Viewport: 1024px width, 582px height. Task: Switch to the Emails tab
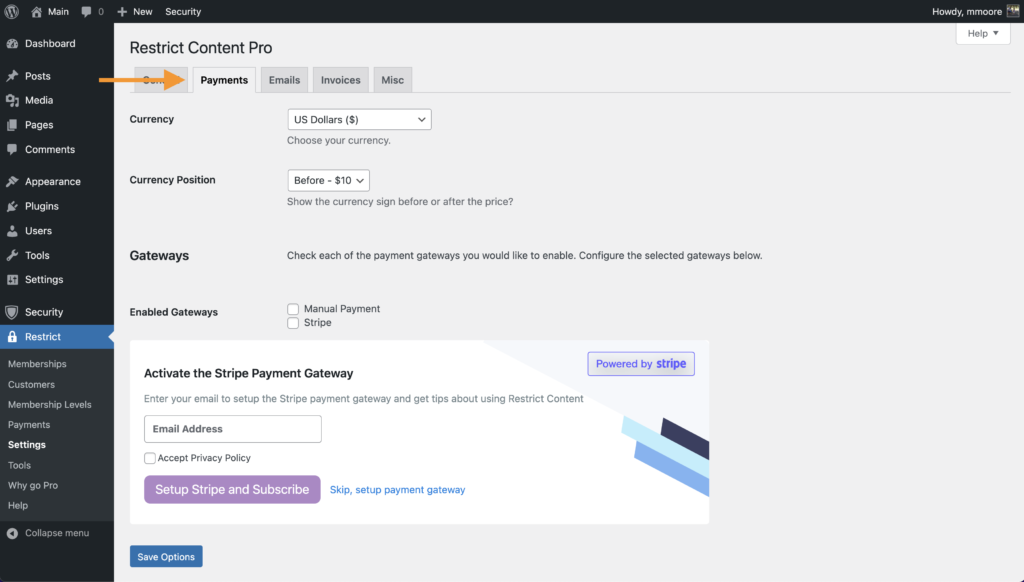[284, 80]
